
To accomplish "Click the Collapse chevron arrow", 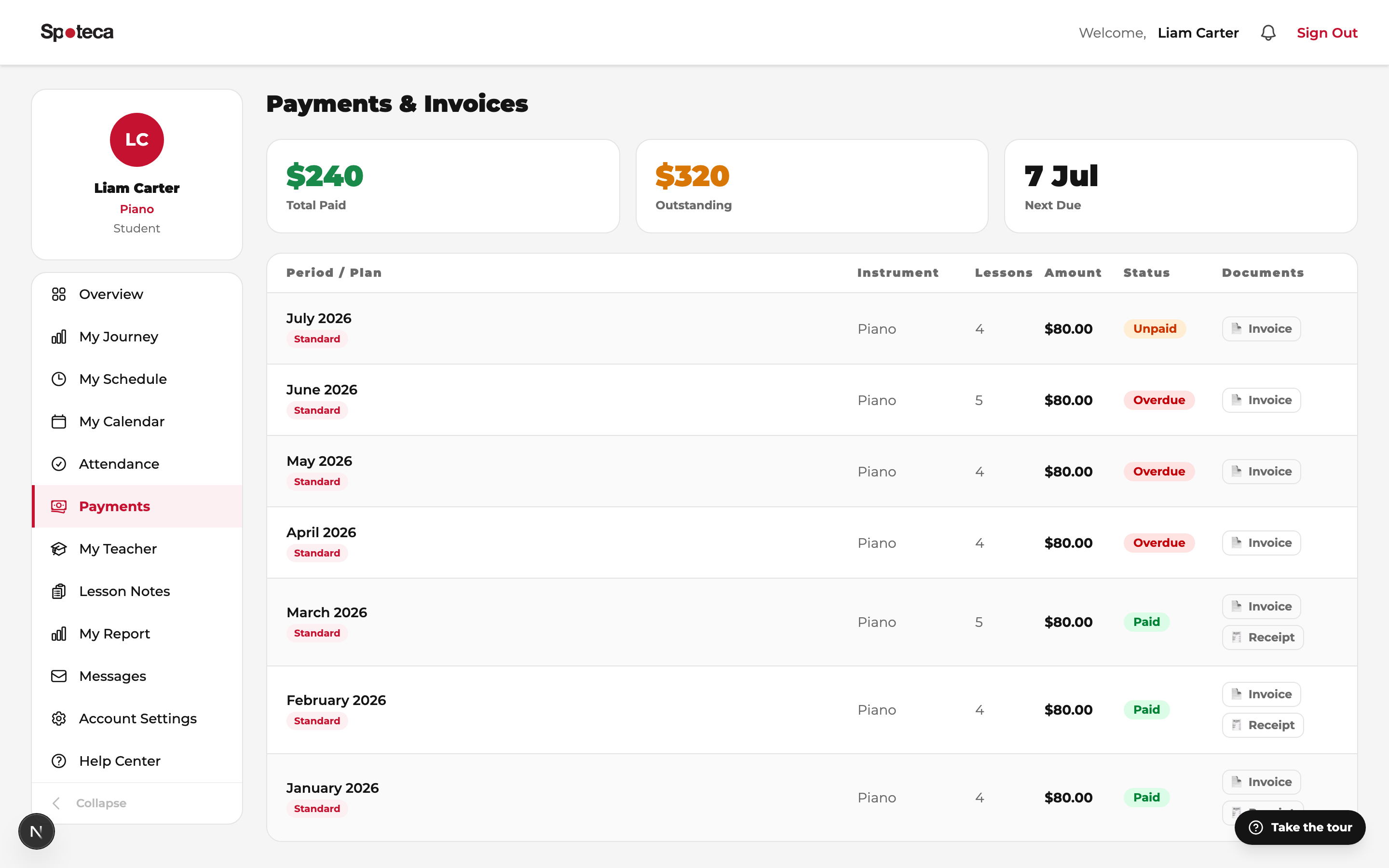I will [56, 803].
